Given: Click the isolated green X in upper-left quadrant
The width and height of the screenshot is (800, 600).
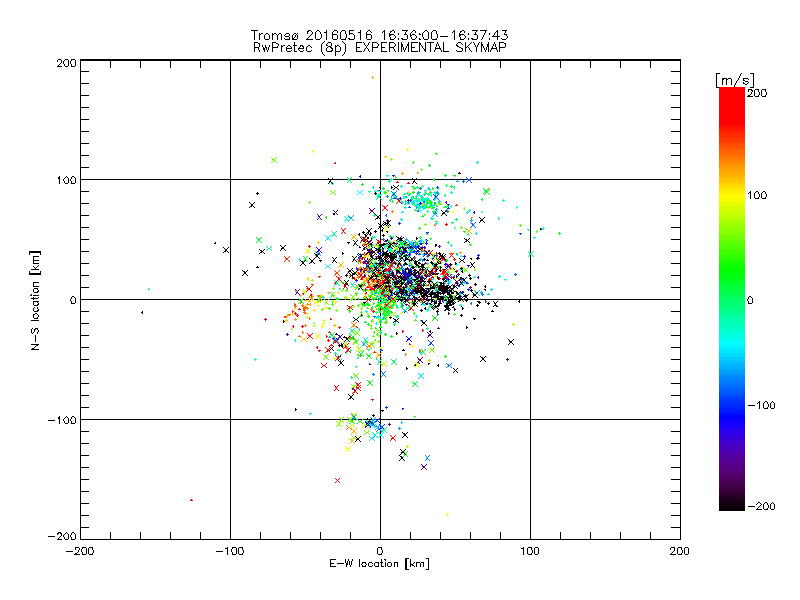Looking at the screenshot, I should (274, 160).
